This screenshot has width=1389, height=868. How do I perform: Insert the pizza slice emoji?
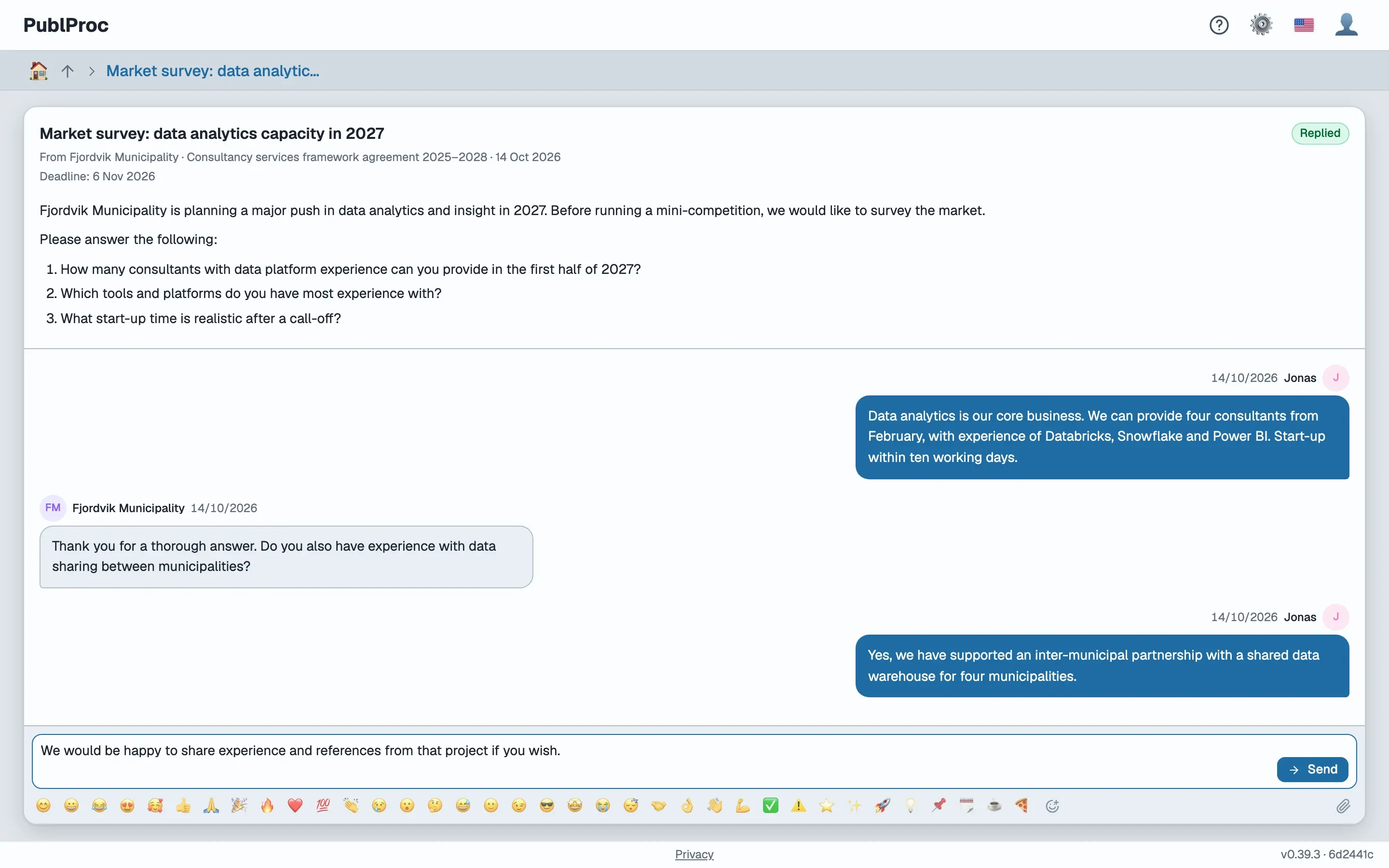pyautogui.click(x=1022, y=806)
